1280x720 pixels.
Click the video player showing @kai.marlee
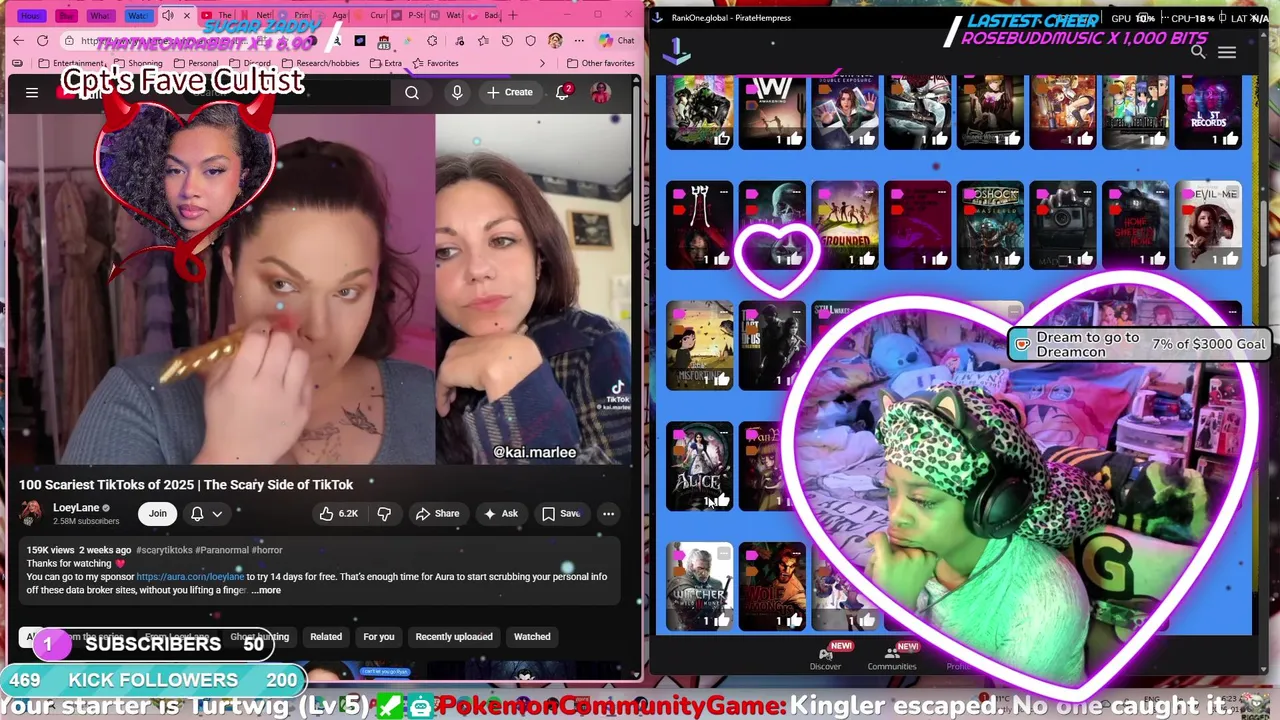pos(319,290)
